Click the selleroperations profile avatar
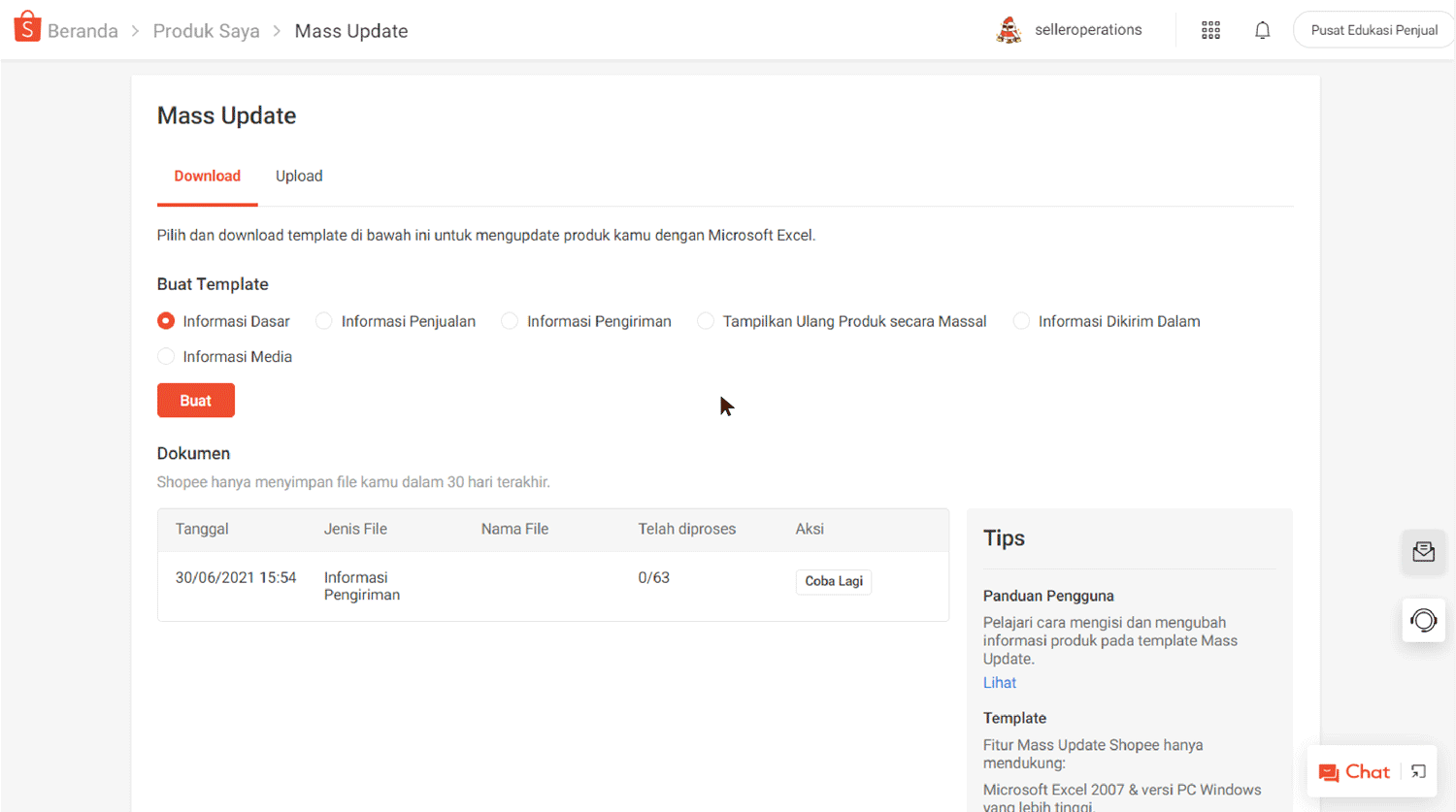1456x812 pixels. tap(1009, 30)
